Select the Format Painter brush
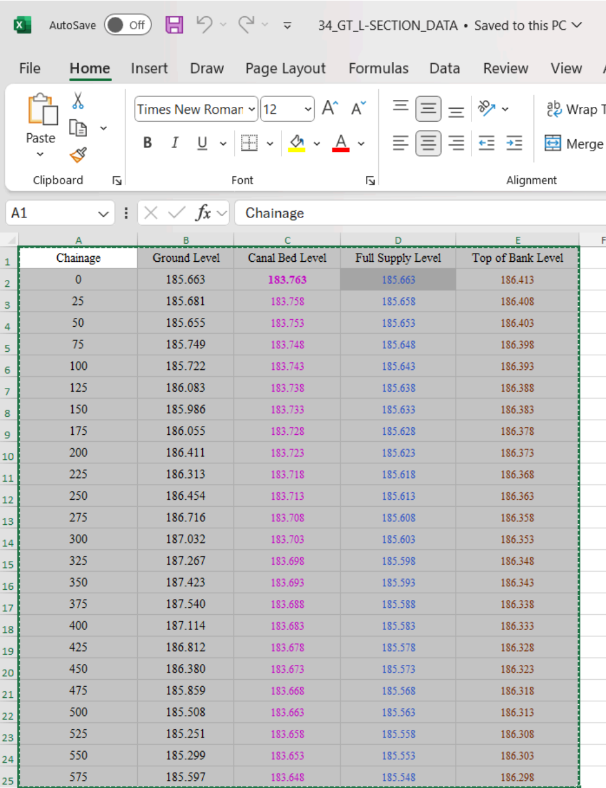The width and height of the screenshot is (606, 788). point(78,154)
